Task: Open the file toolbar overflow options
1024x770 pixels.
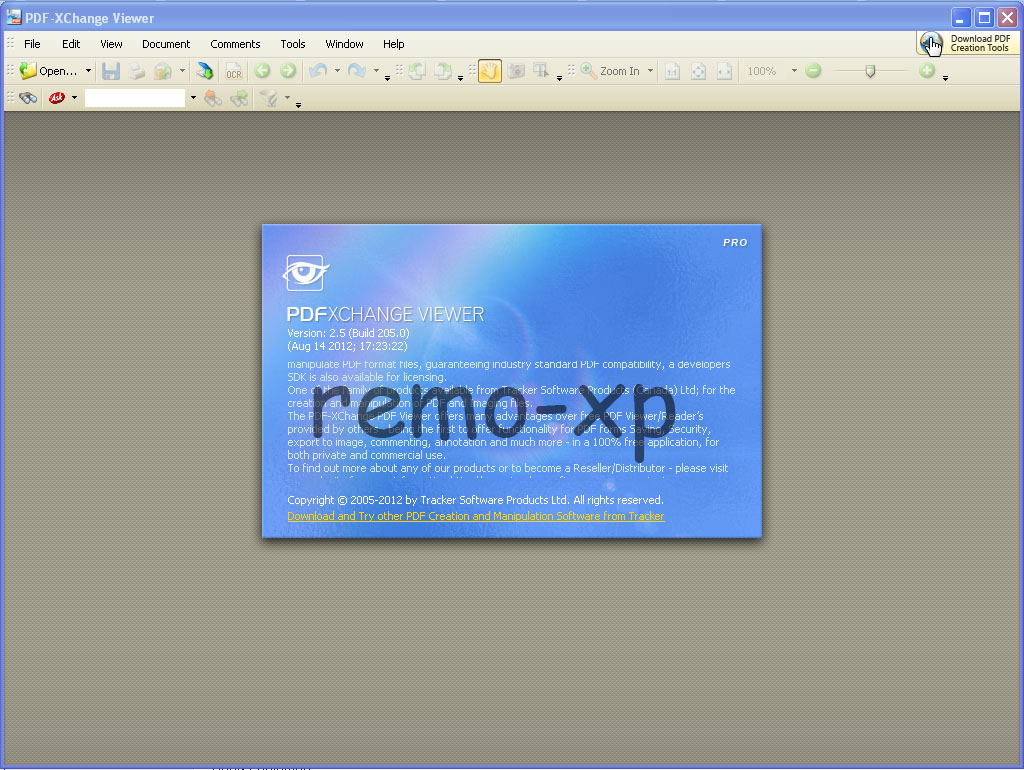Action: click(x=387, y=78)
